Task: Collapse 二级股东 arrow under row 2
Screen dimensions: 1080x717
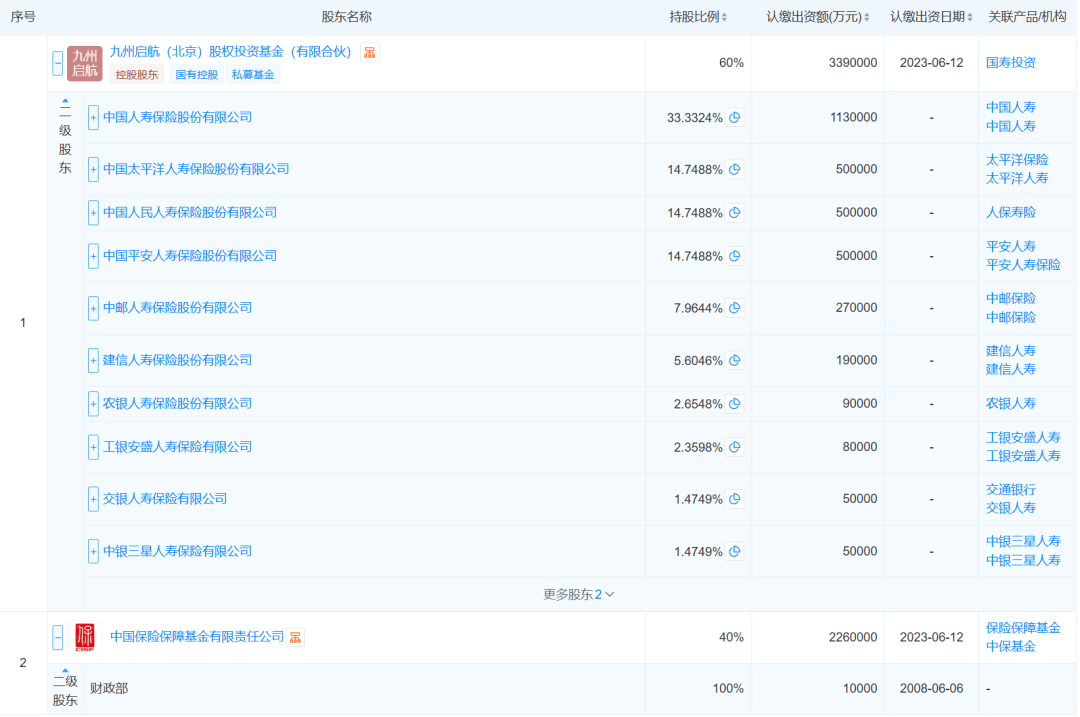Action: tap(65, 670)
